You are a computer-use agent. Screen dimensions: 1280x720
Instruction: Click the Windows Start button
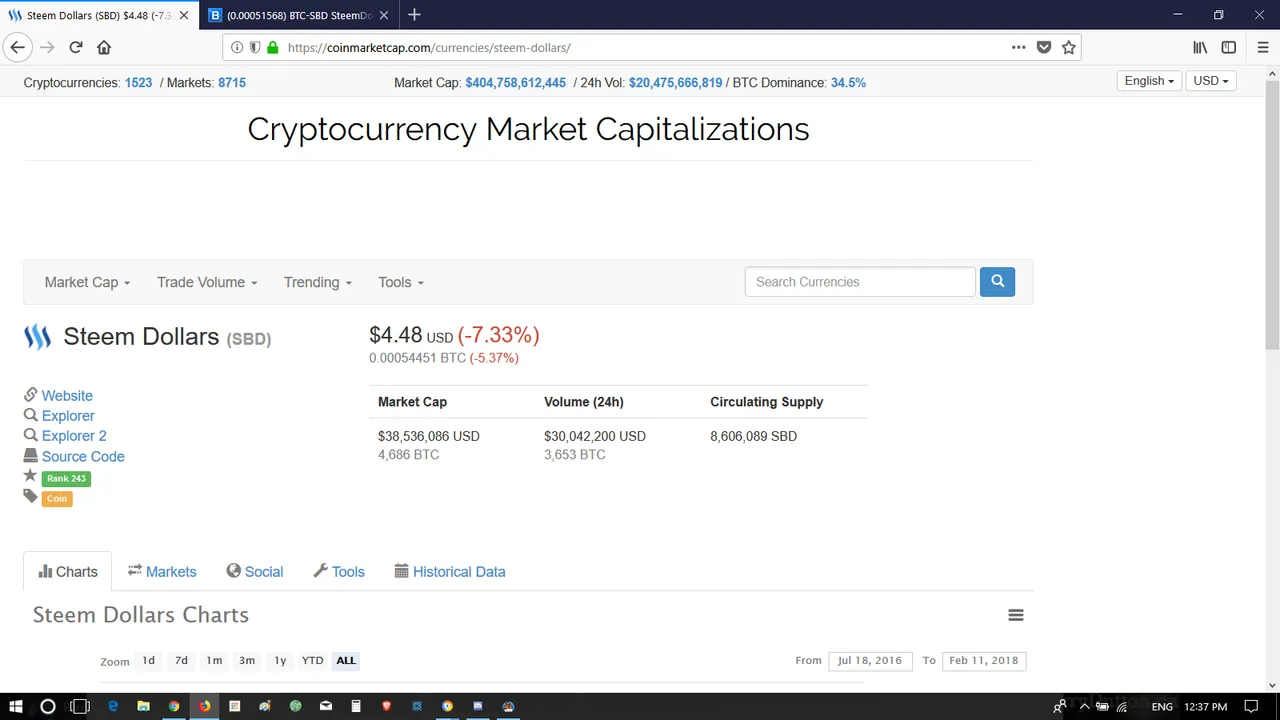point(15,707)
